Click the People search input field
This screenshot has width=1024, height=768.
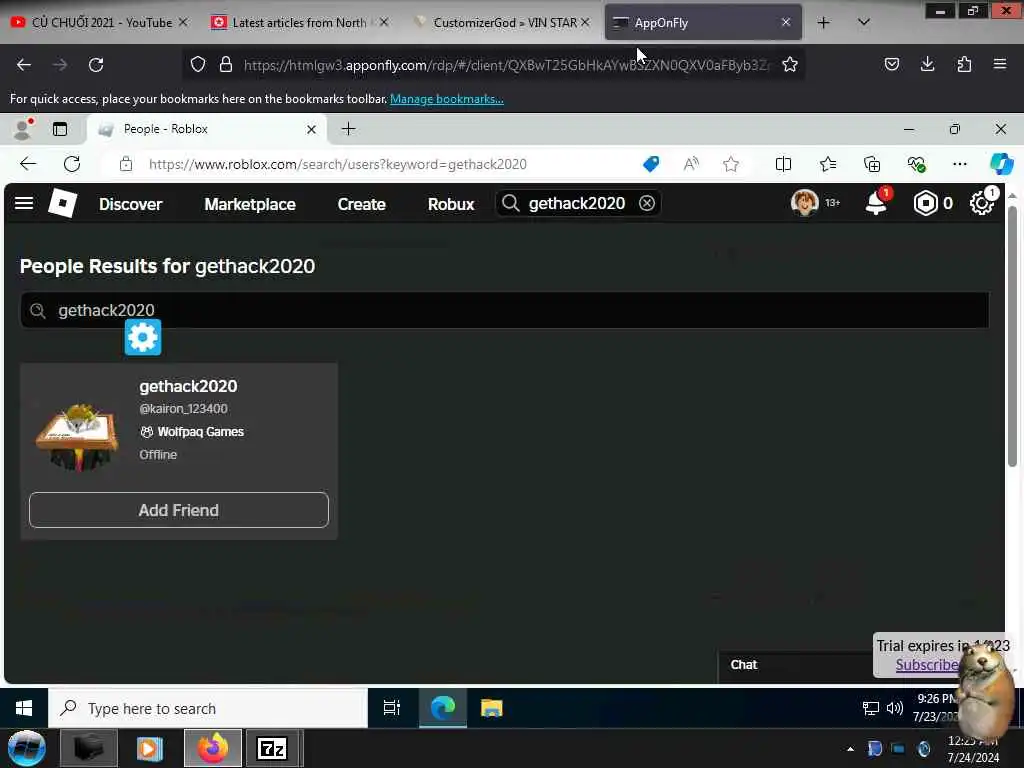pos(504,310)
